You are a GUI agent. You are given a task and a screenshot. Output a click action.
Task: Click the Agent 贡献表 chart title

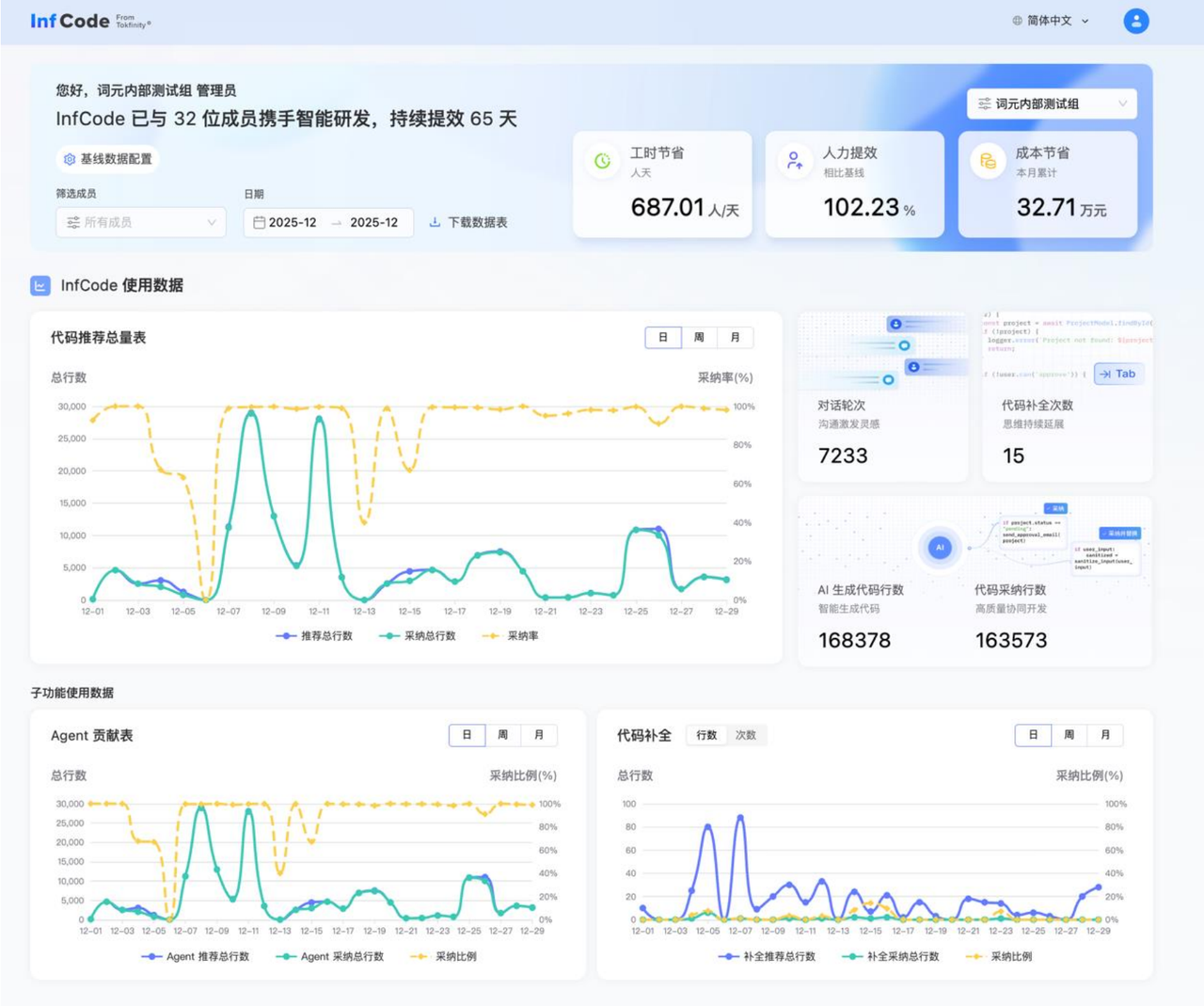point(91,735)
